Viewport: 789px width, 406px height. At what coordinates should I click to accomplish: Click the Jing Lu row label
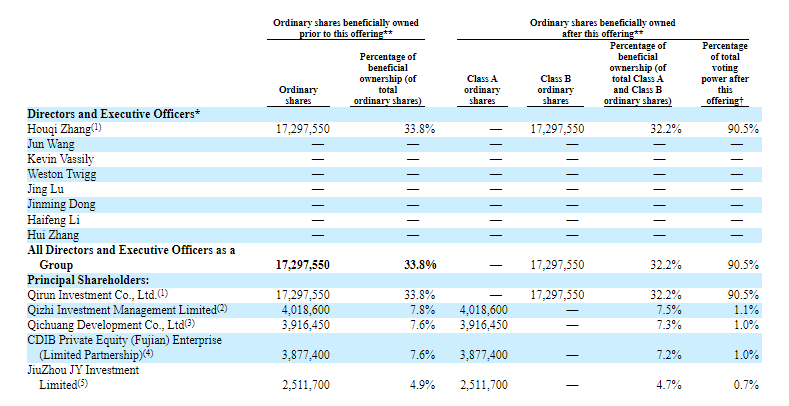[45, 190]
